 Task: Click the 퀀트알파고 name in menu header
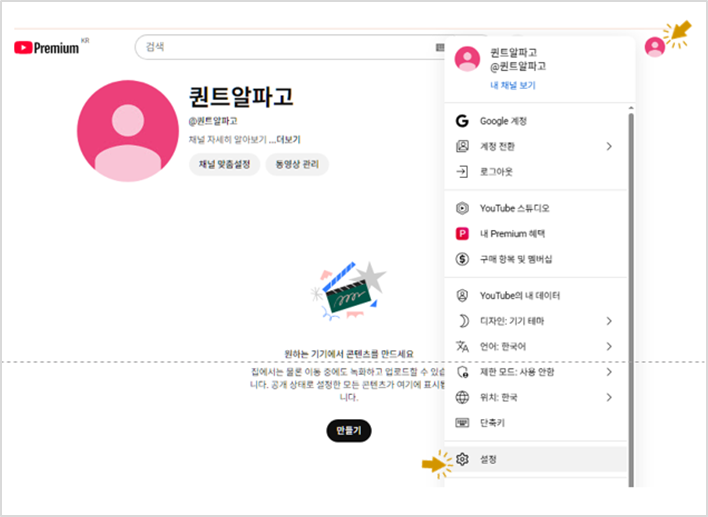(x=514, y=52)
